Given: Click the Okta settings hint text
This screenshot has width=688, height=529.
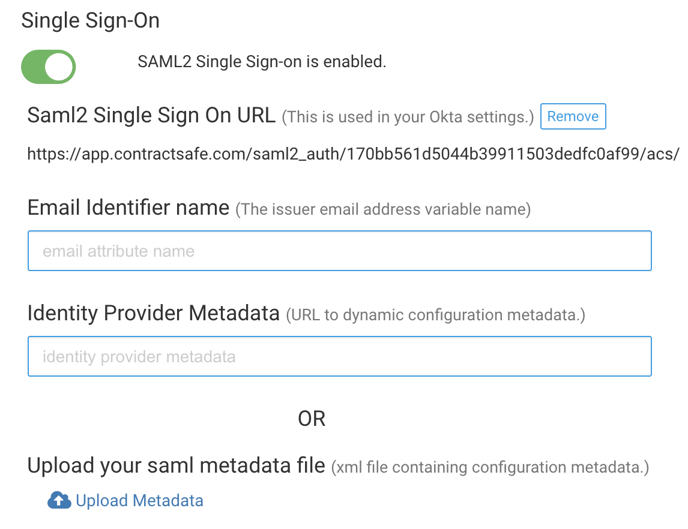Looking at the screenshot, I should coord(408,117).
